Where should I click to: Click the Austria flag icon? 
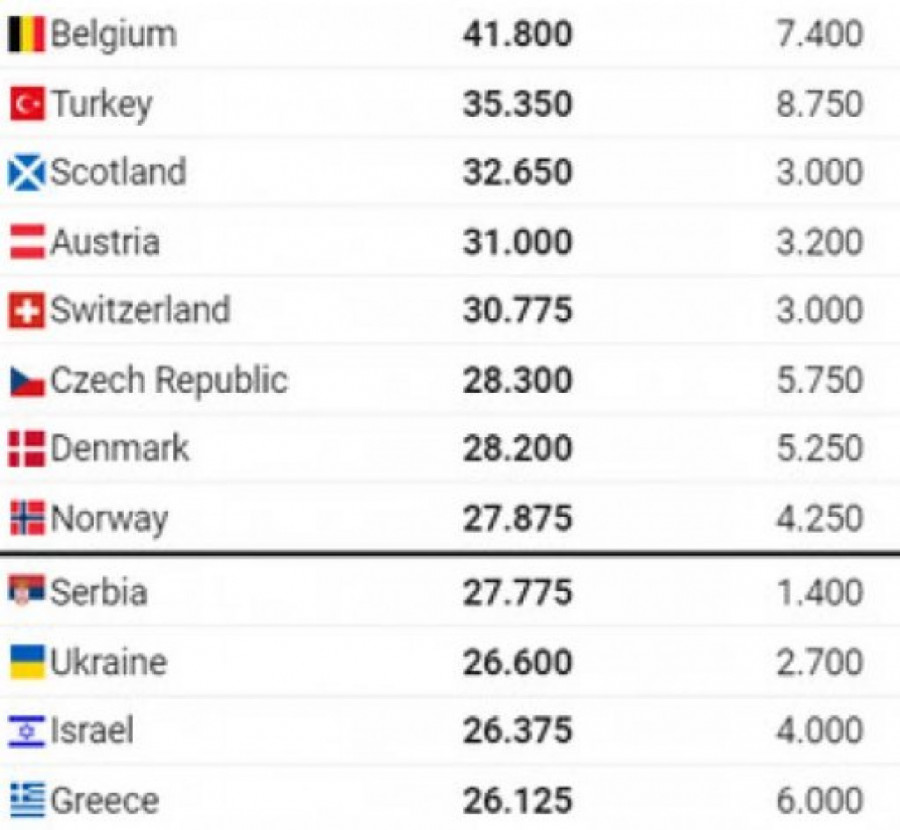[27, 242]
